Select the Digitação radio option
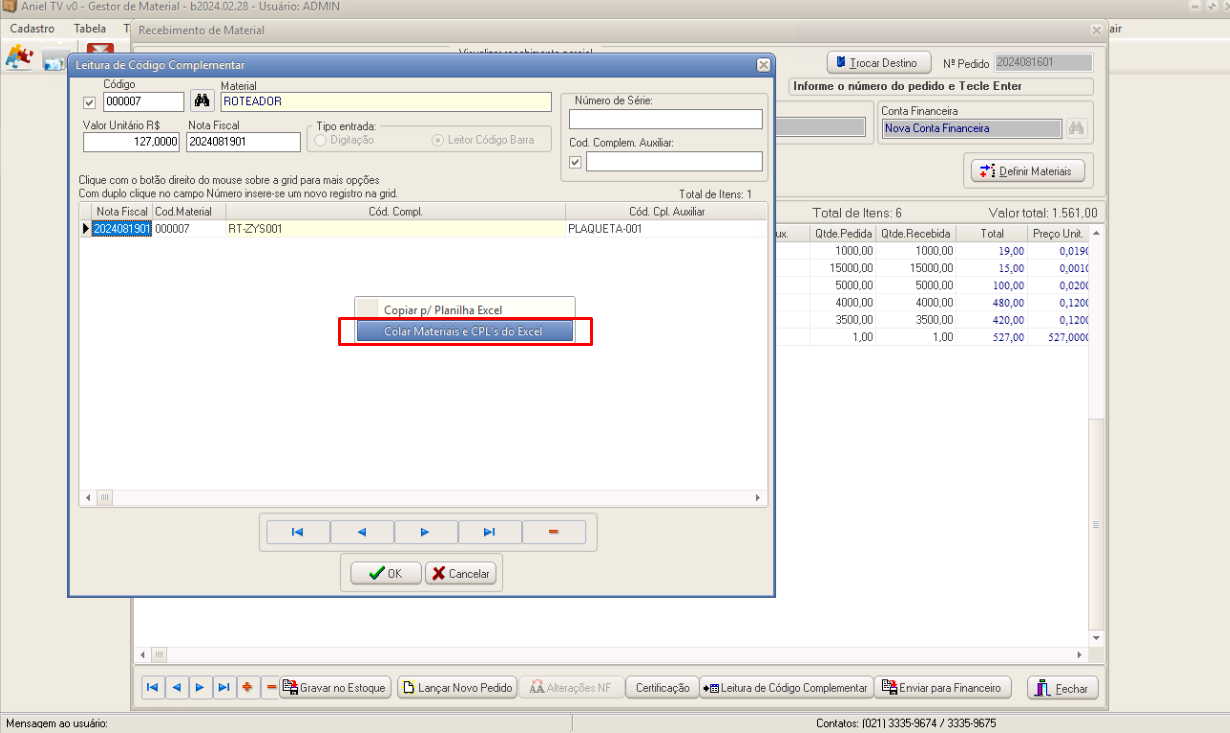 pyautogui.click(x=321, y=140)
